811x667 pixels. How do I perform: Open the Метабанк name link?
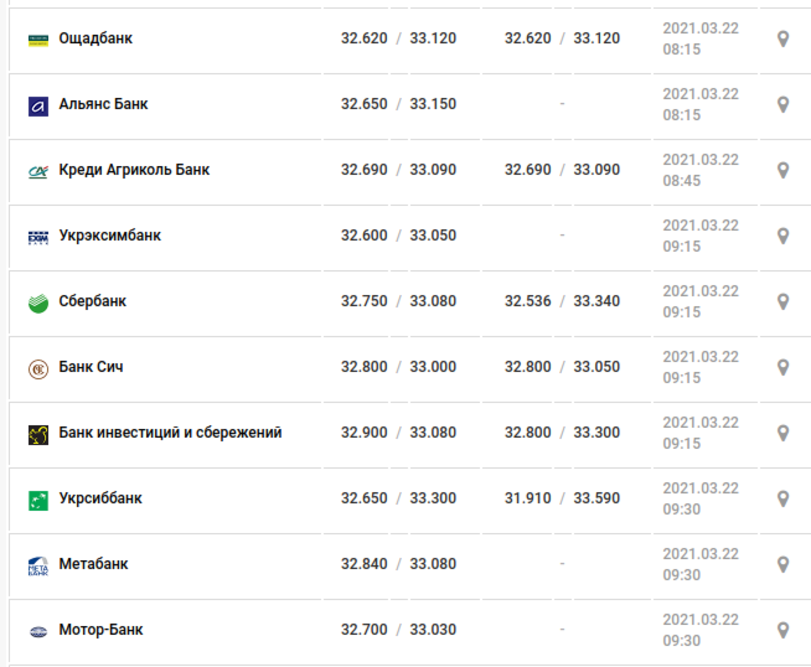tap(94, 564)
